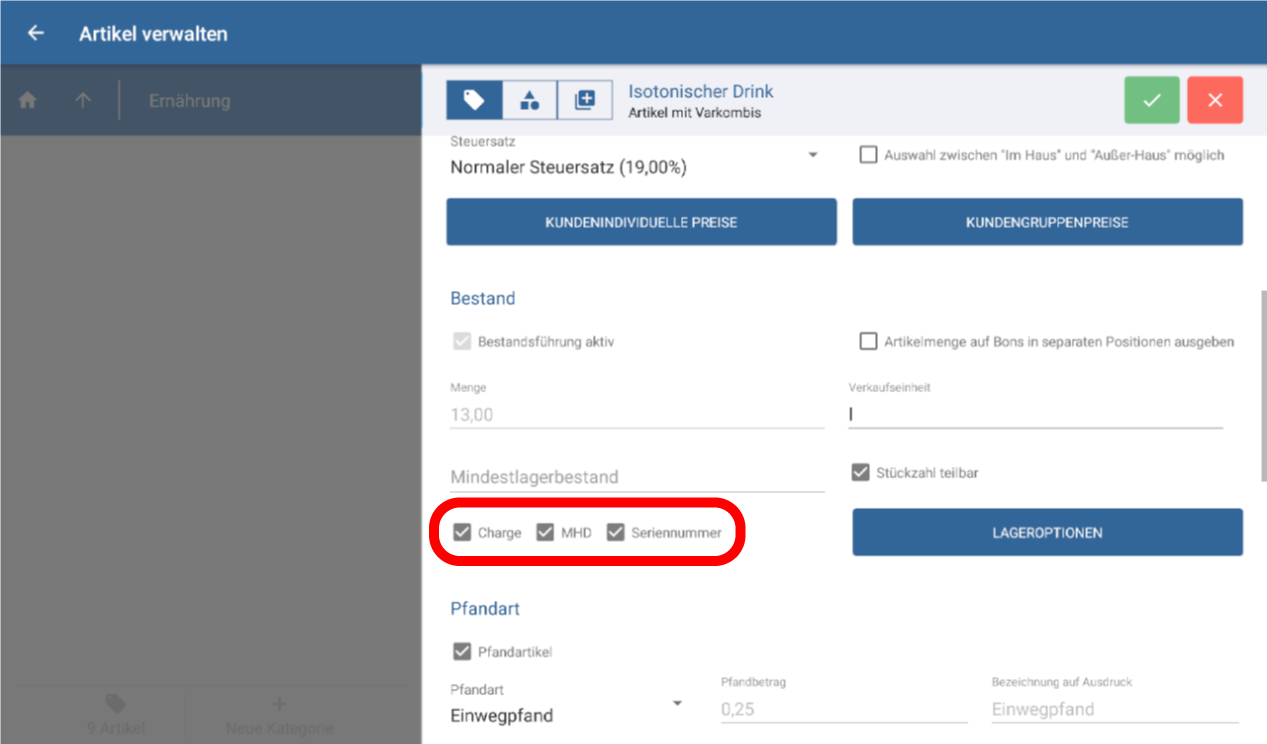1267x744 pixels.
Task: Click the vertical scrollbar of article form
Action: 1262,385
